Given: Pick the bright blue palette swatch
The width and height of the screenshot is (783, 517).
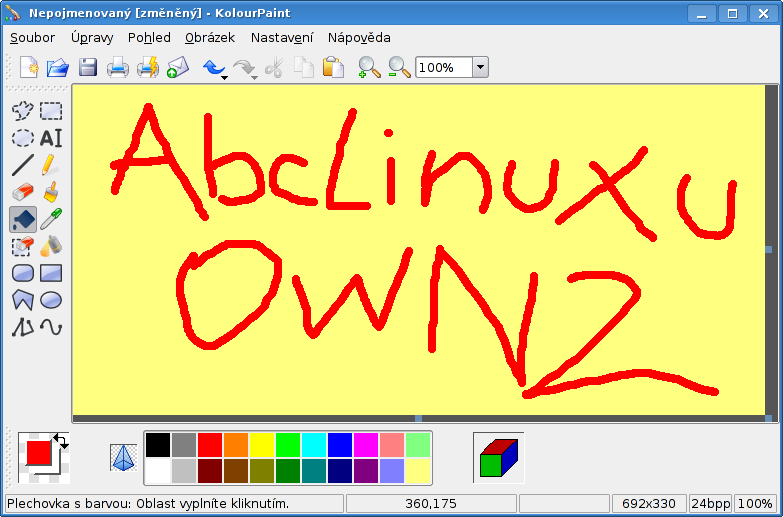Looking at the screenshot, I should pos(340,445).
